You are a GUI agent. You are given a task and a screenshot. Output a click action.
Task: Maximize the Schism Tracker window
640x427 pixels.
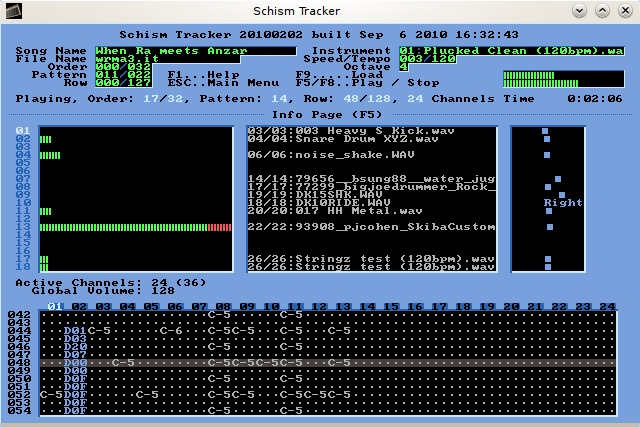(x=602, y=11)
